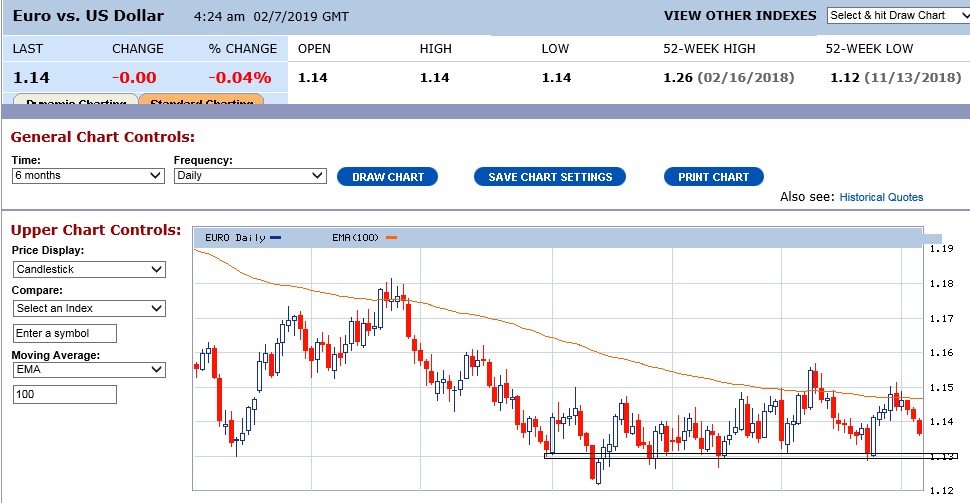The height and width of the screenshot is (503, 970).
Task: Click the blue EURO Daily legend marker
Action: [x=276, y=238]
